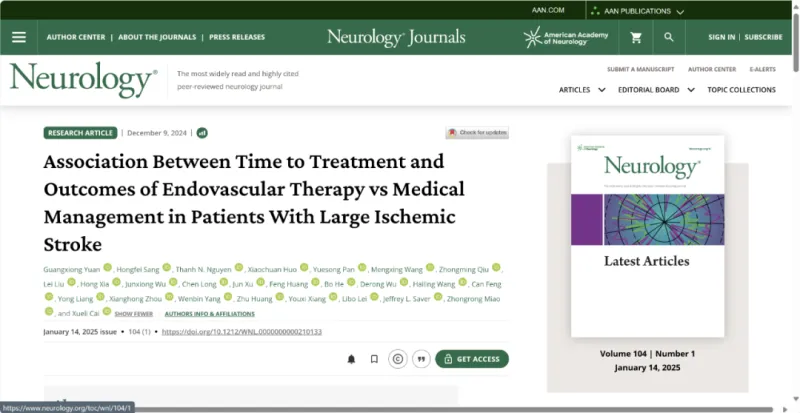
Task: Expand the AAN Publications dropdown
Action: [x=637, y=11]
